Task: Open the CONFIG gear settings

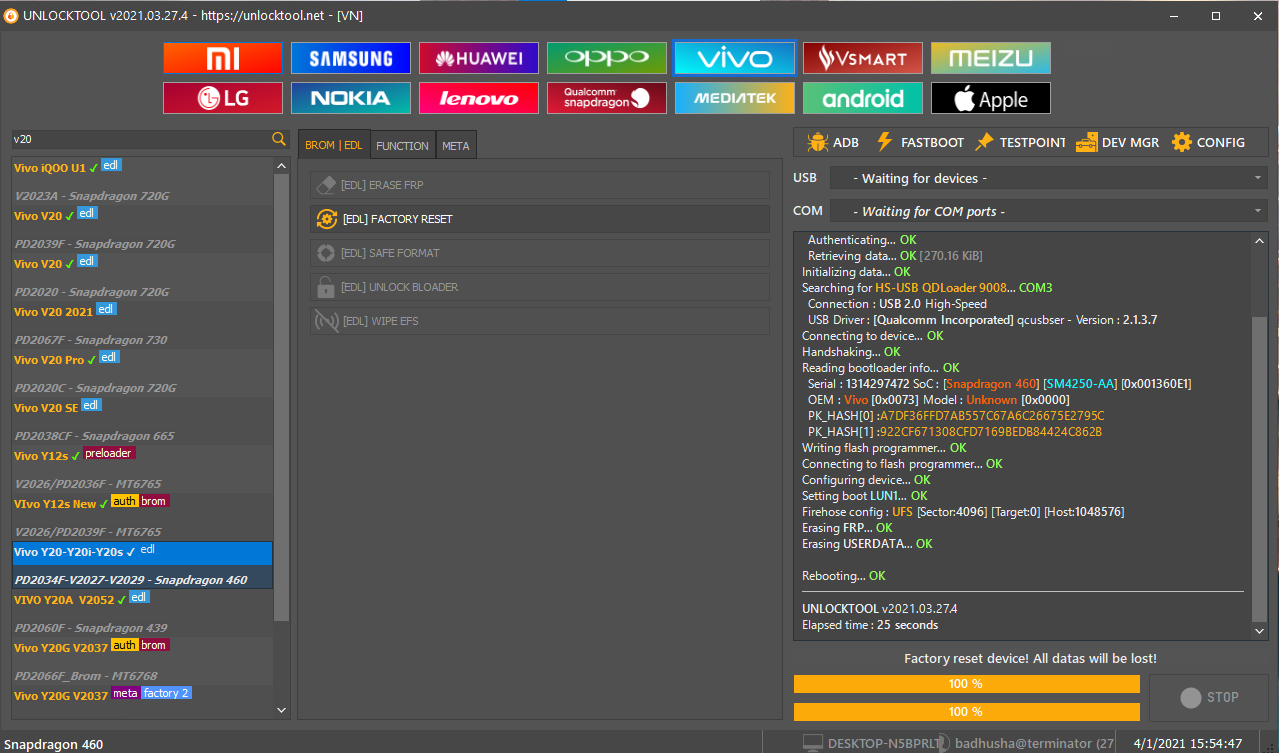Action: (1208, 142)
